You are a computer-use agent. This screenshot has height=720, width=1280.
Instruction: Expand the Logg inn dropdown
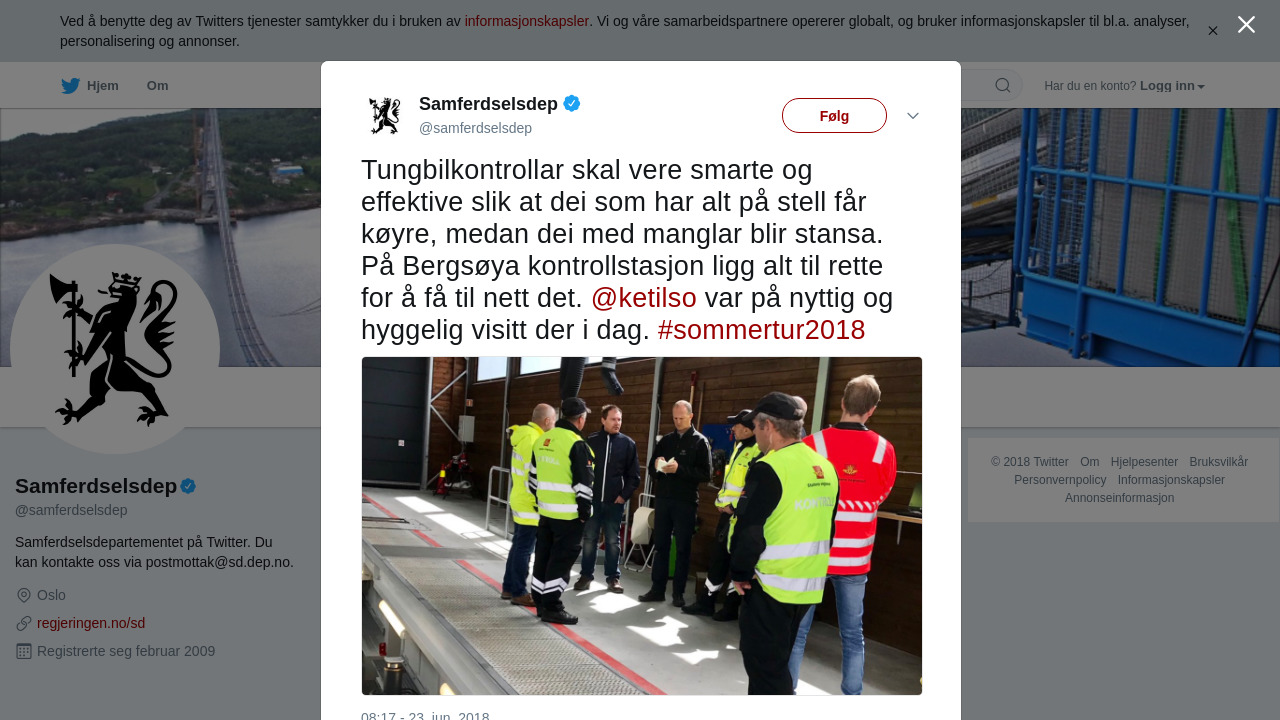pos(1172,86)
